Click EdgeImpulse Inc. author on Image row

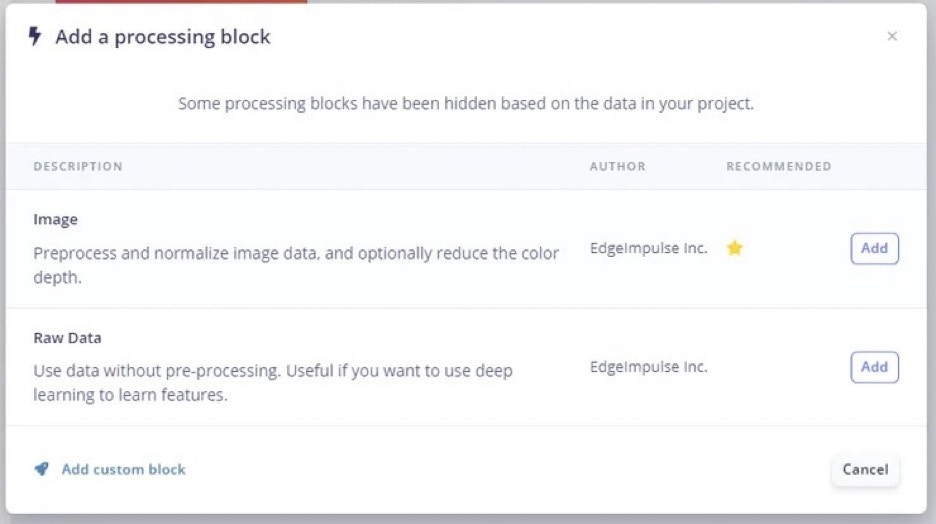click(x=648, y=248)
